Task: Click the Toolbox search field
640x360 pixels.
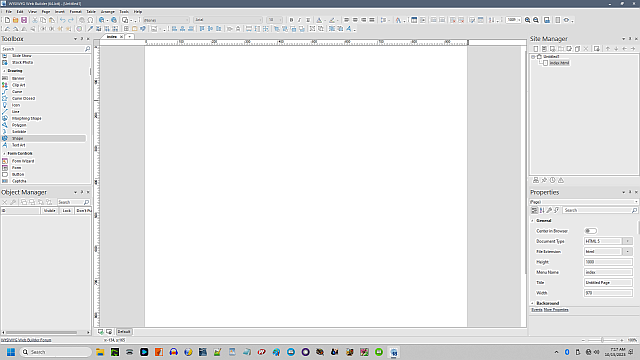Action: coord(46,49)
